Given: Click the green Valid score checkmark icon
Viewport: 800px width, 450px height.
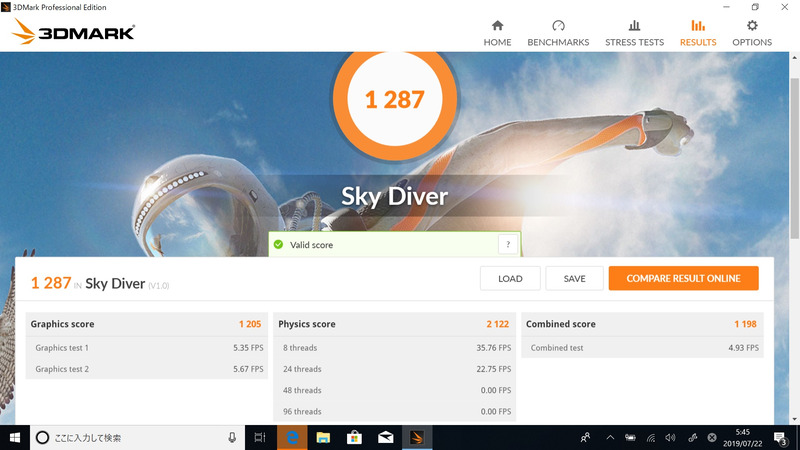Looking at the screenshot, I should point(278,244).
